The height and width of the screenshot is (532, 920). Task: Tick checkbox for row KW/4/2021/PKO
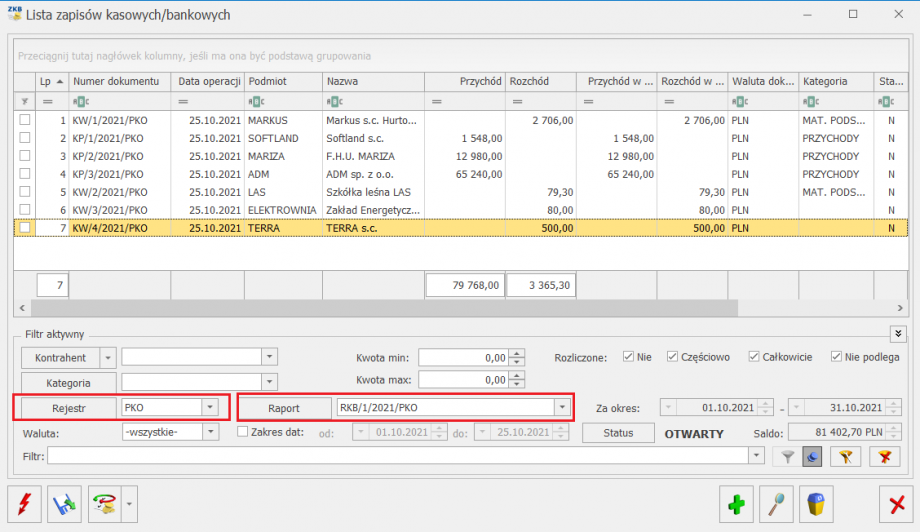(x=25, y=228)
